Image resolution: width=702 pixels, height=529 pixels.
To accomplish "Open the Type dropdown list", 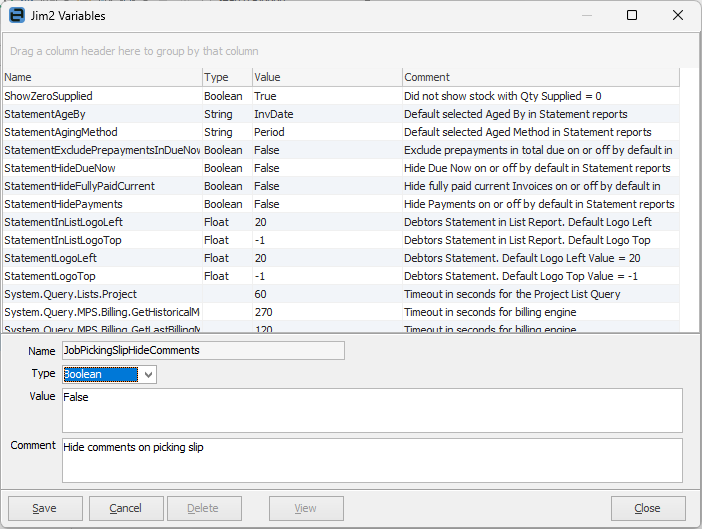I will click(x=149, y=374).
